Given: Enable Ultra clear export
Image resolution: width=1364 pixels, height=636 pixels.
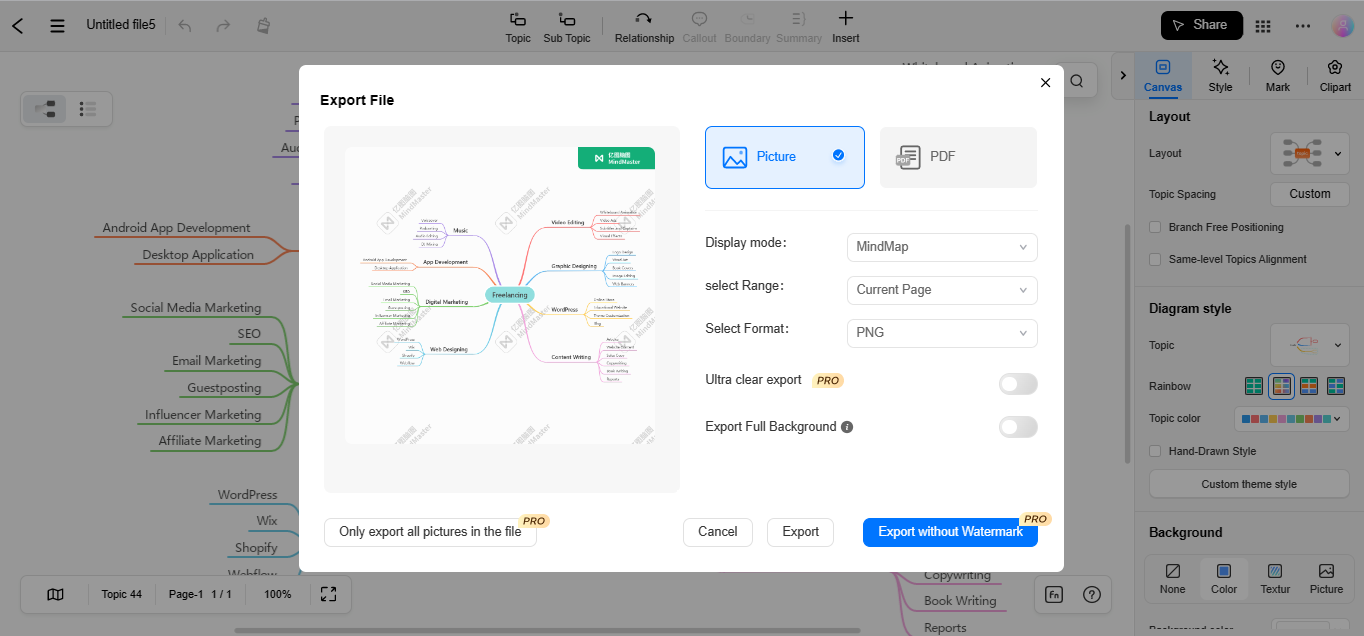Looking at the screenshot, I should tap(1017, 384).
